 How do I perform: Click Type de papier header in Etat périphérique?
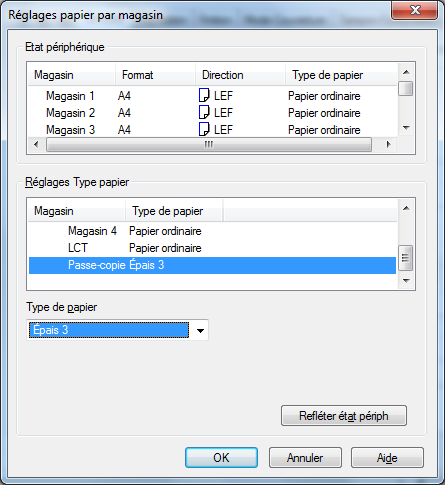[x=341, y=75]
